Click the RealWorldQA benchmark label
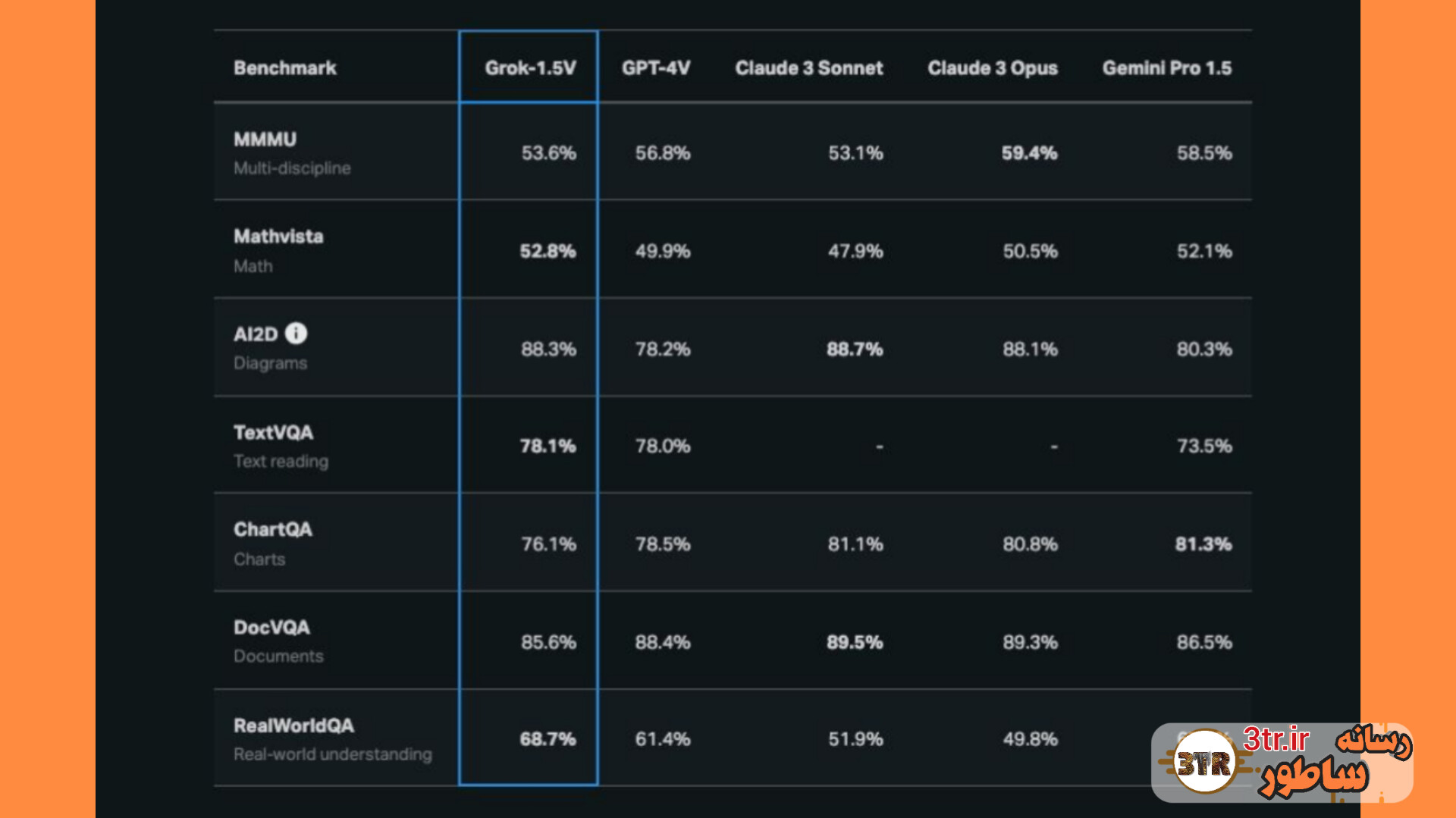1456x818 pixels. coord(293,726)
